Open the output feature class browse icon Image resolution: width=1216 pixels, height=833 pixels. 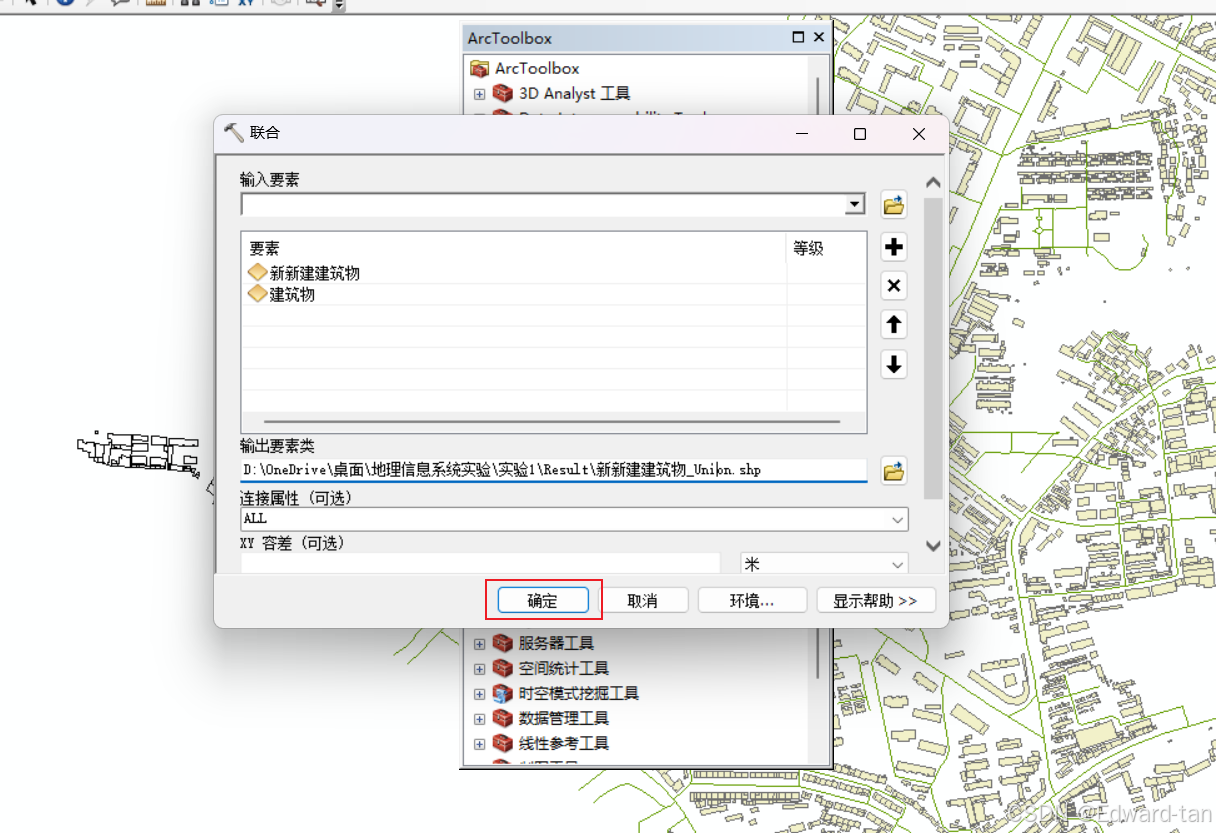point(893,470)
